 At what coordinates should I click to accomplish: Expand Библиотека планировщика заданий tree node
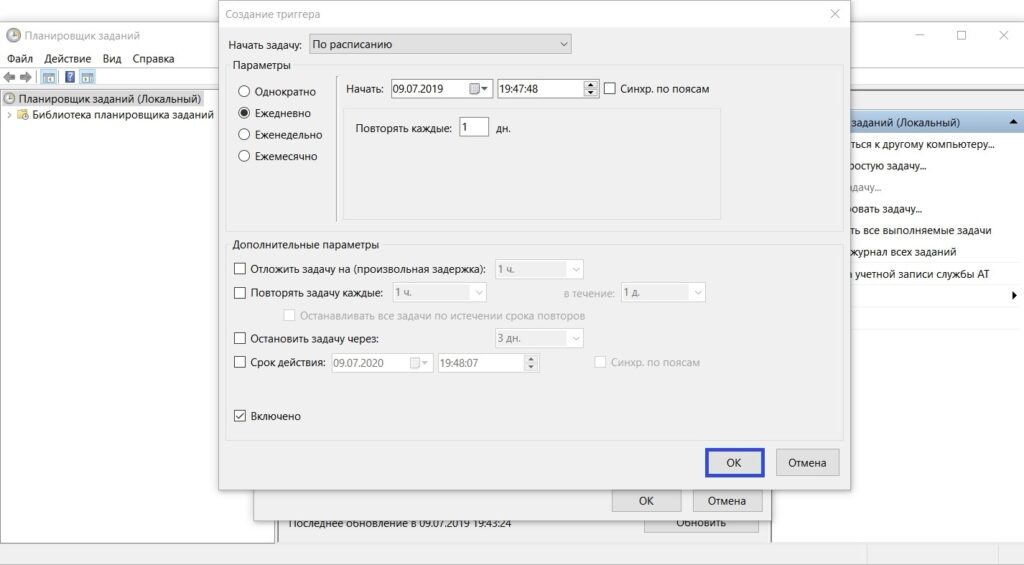tap(9, 115)
